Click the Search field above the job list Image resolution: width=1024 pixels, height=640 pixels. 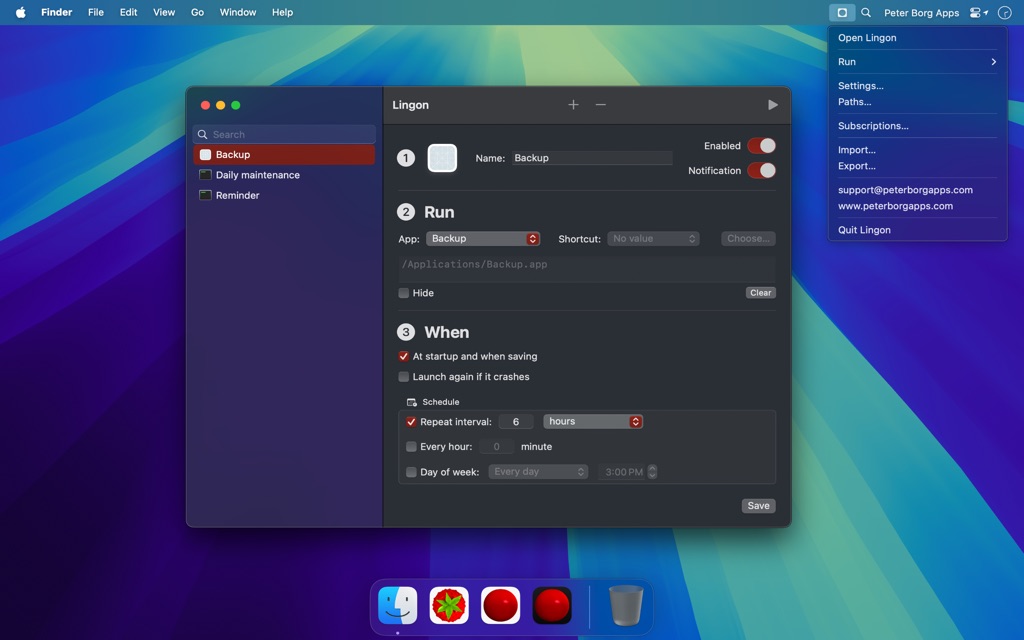[x=284, y=133]
